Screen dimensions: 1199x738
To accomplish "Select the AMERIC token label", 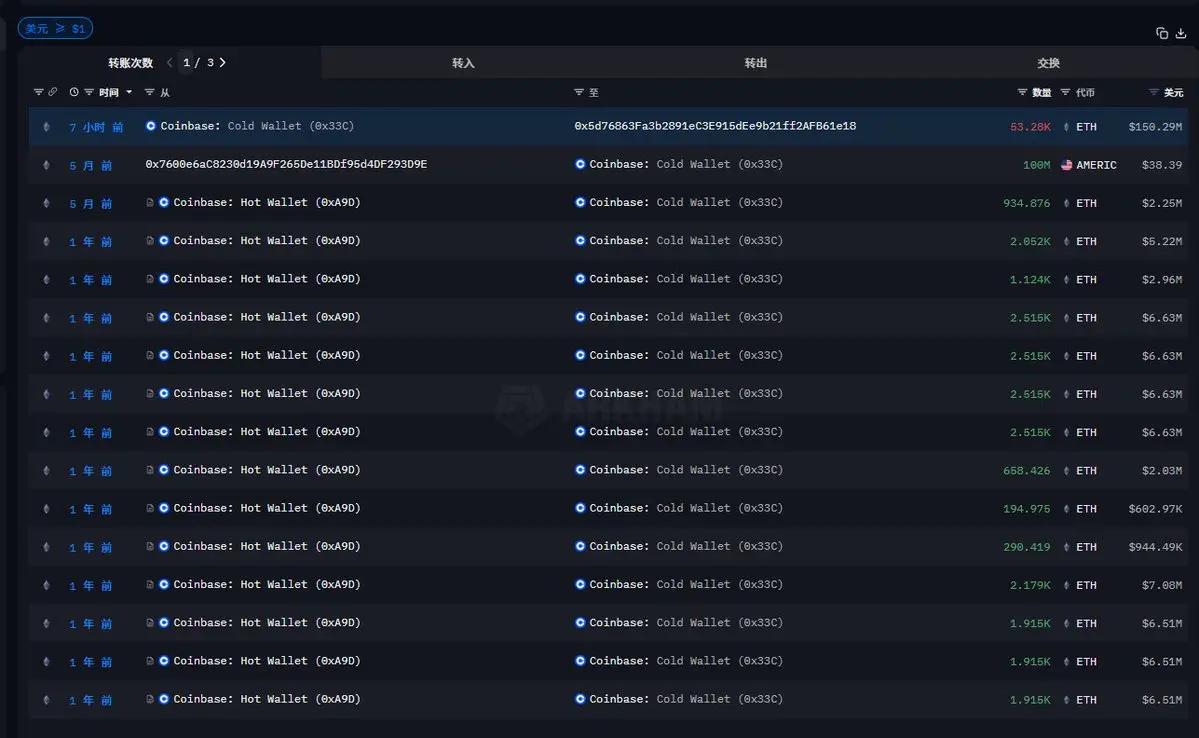I will point(1097,165).
